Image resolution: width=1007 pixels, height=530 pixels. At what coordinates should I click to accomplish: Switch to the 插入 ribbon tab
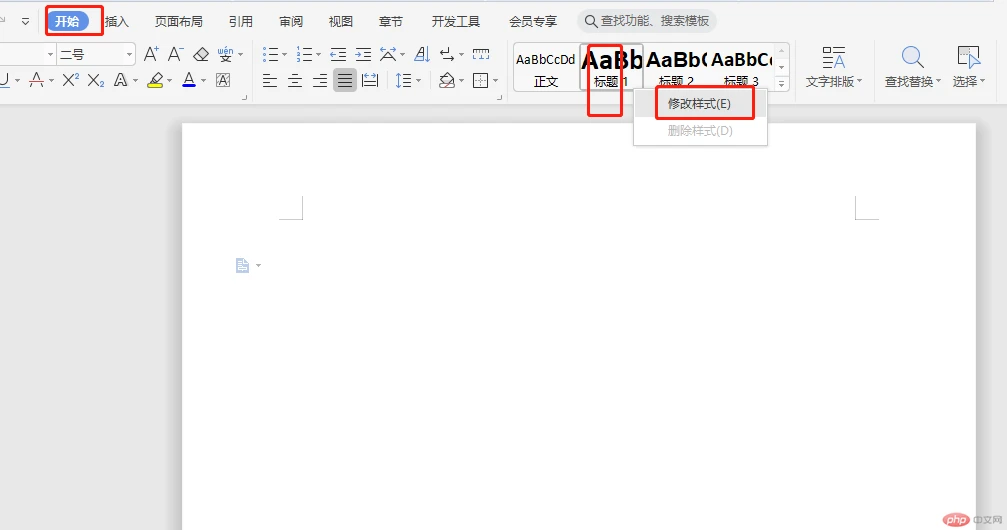117,21
